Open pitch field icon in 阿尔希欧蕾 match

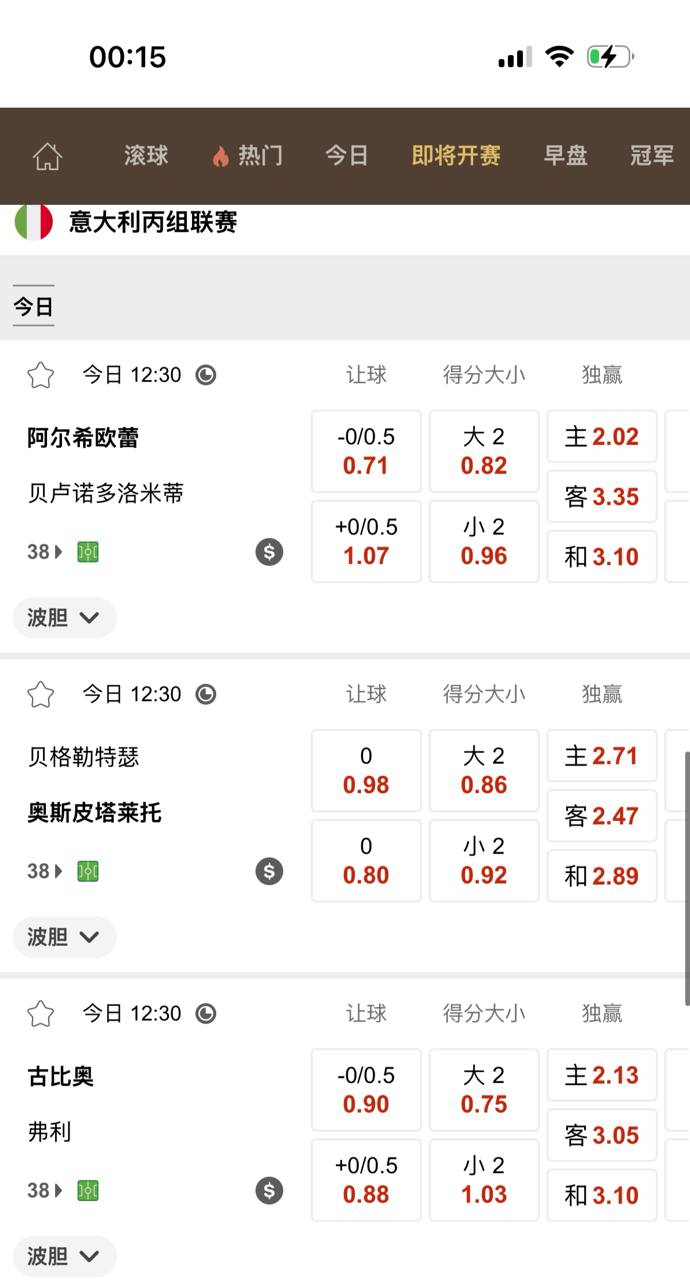pyautogui.click(x=88, y=552)
